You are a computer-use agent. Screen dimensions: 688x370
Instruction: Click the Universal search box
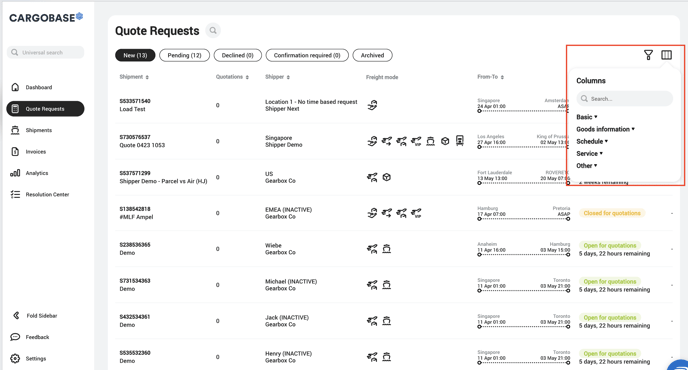tap(45, 52)
